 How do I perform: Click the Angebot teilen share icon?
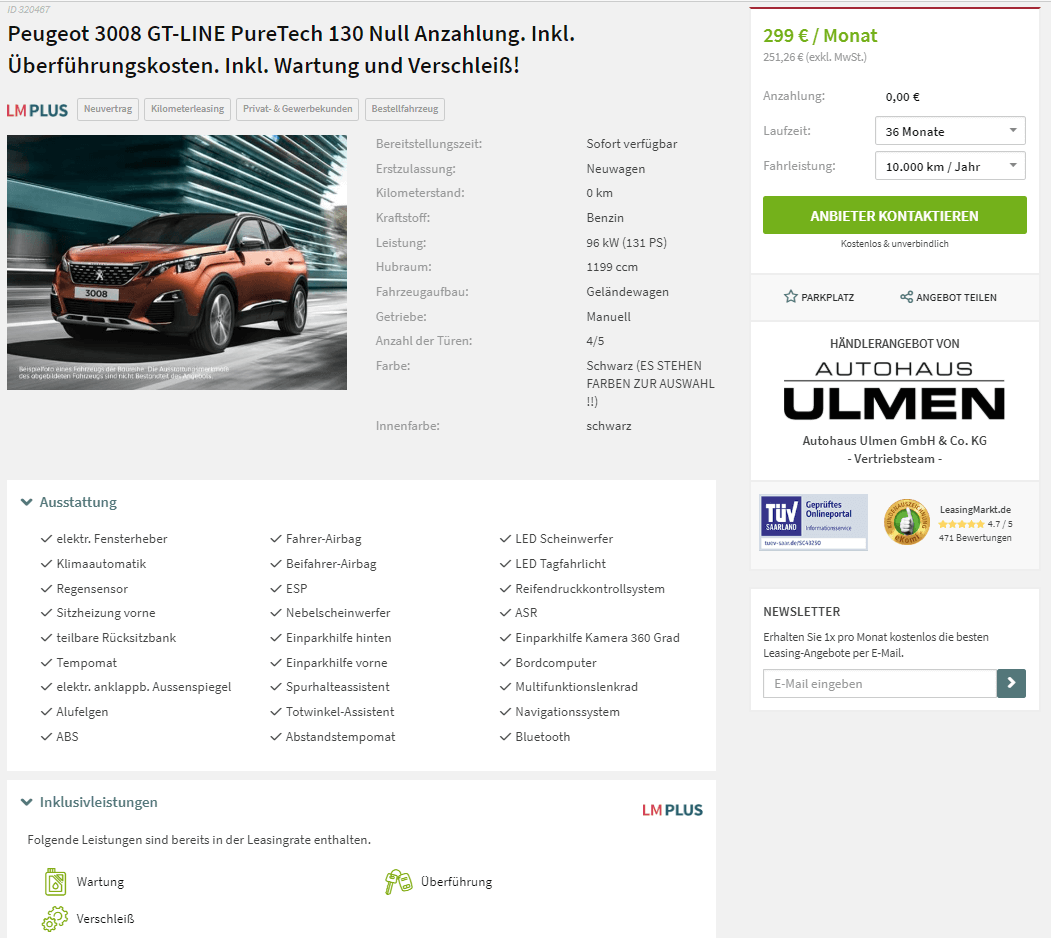tap(906, 297)
